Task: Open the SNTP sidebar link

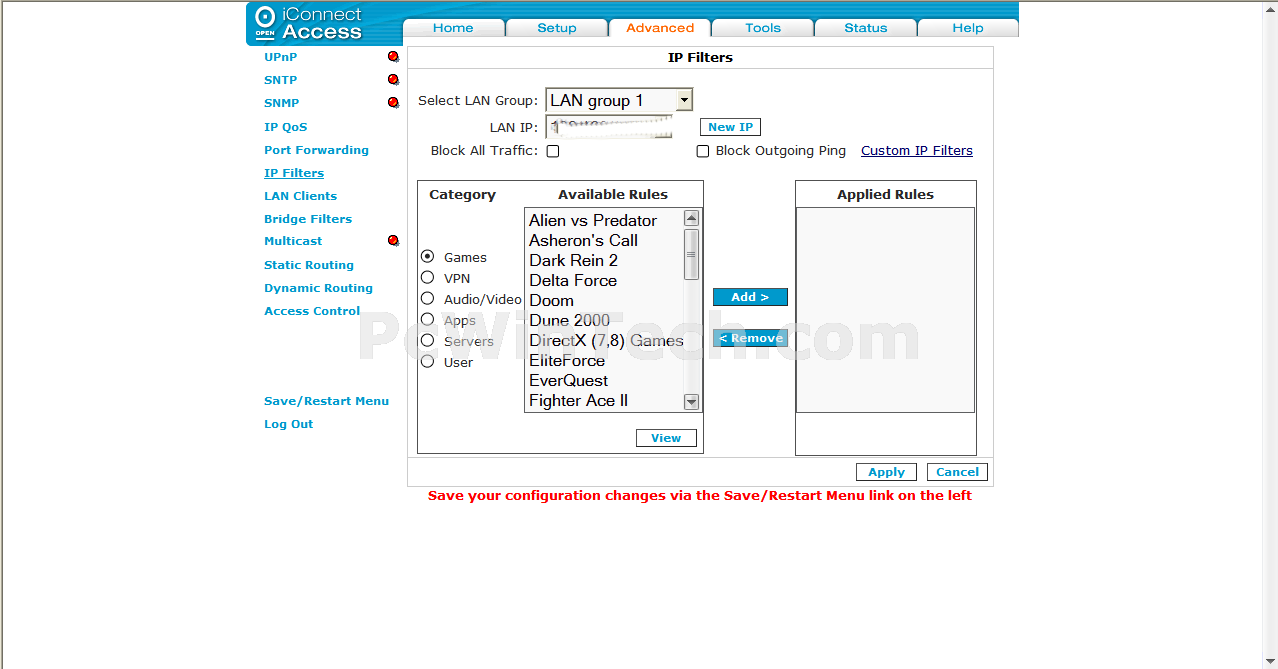Action: click(x=280, y=80)
